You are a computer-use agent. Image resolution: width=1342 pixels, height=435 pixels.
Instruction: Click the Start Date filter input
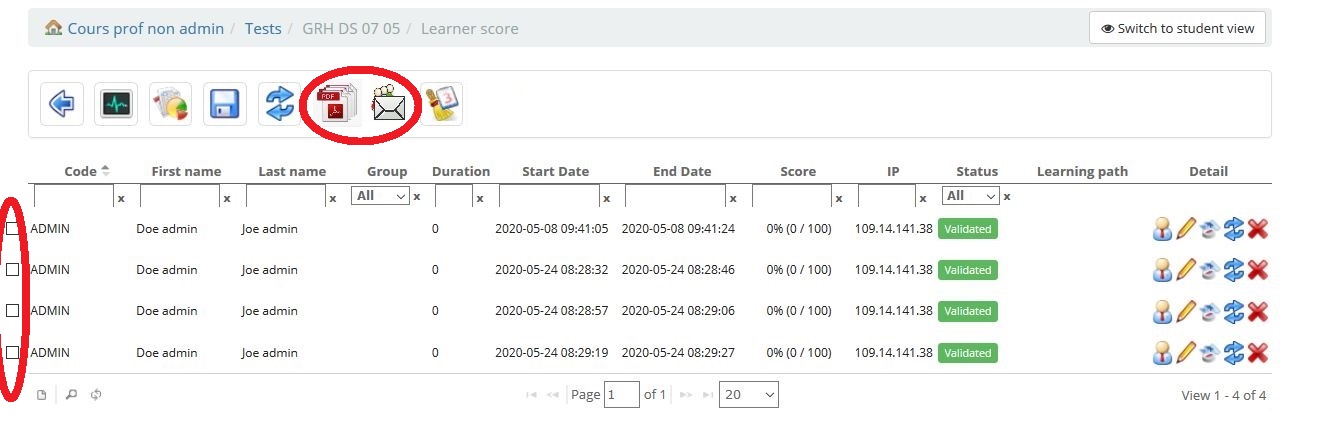click(x=549, y=196)
